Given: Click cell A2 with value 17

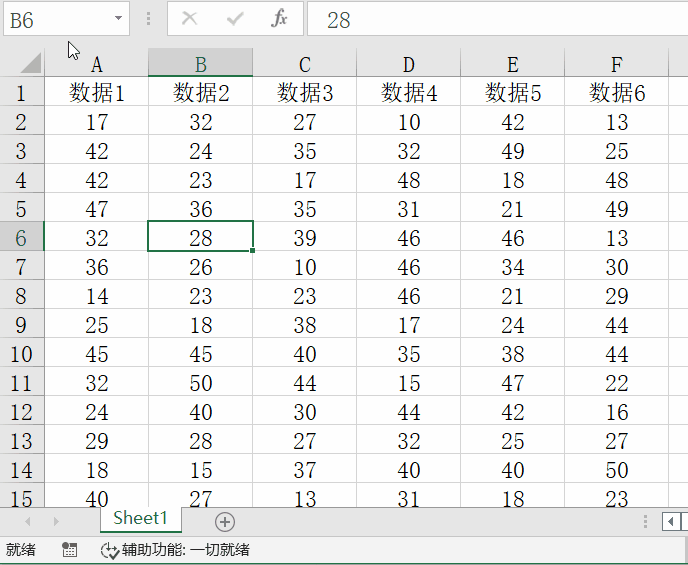Looking at the screenshot, I should point(97,121).
